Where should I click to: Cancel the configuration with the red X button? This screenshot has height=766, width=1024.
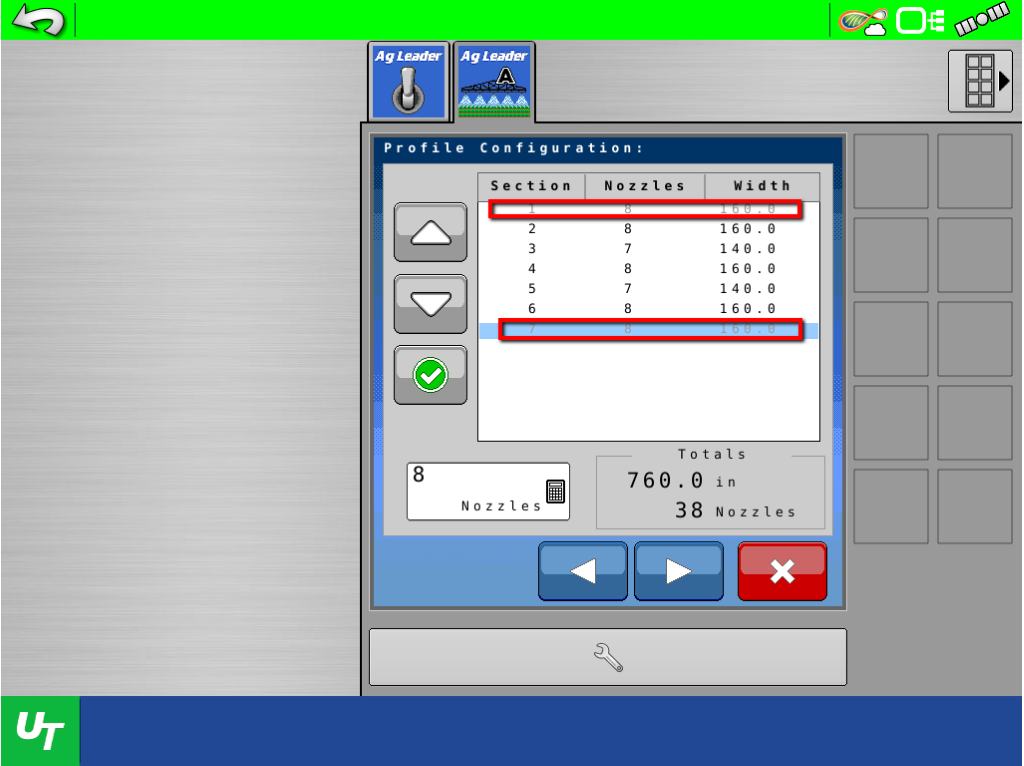click(x=782, y=570)
